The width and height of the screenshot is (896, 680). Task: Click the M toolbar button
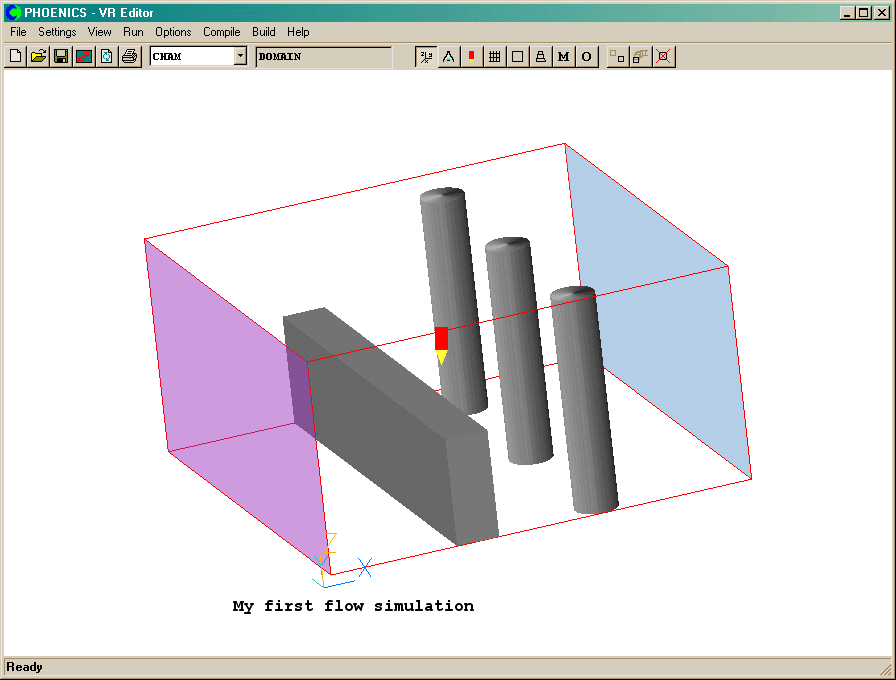pos(563,57)
